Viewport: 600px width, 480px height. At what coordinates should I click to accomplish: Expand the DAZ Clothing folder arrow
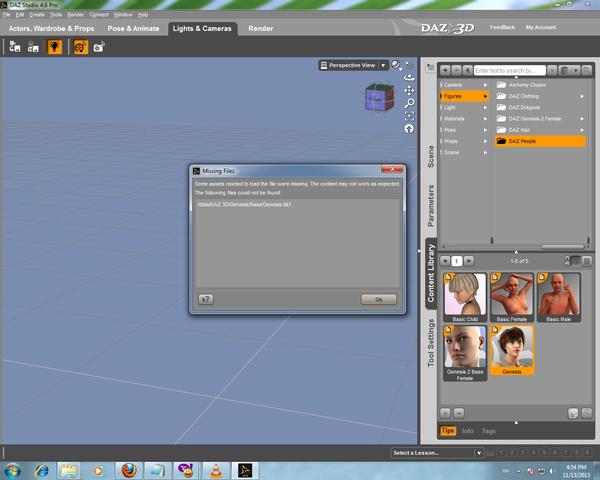[x=582, y=96]
